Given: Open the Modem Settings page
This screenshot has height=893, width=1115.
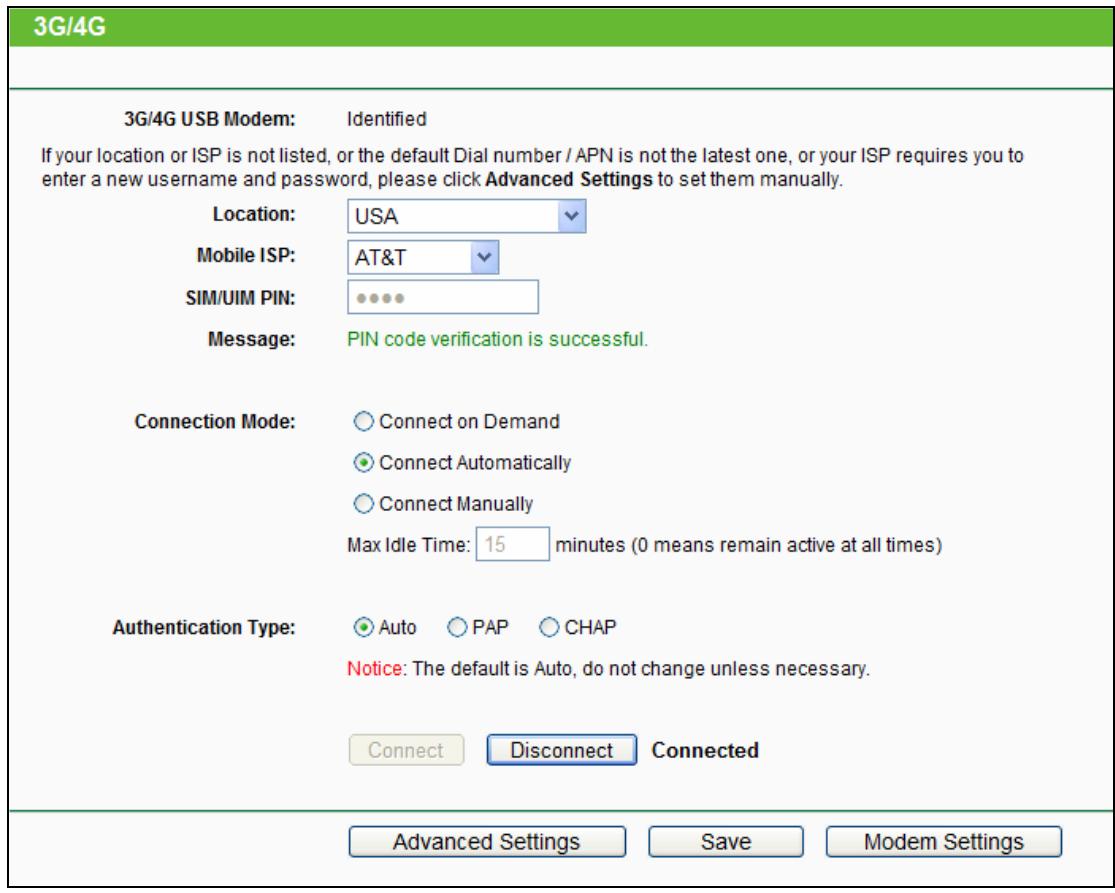Looking at the screenshot, I should 944,842.
